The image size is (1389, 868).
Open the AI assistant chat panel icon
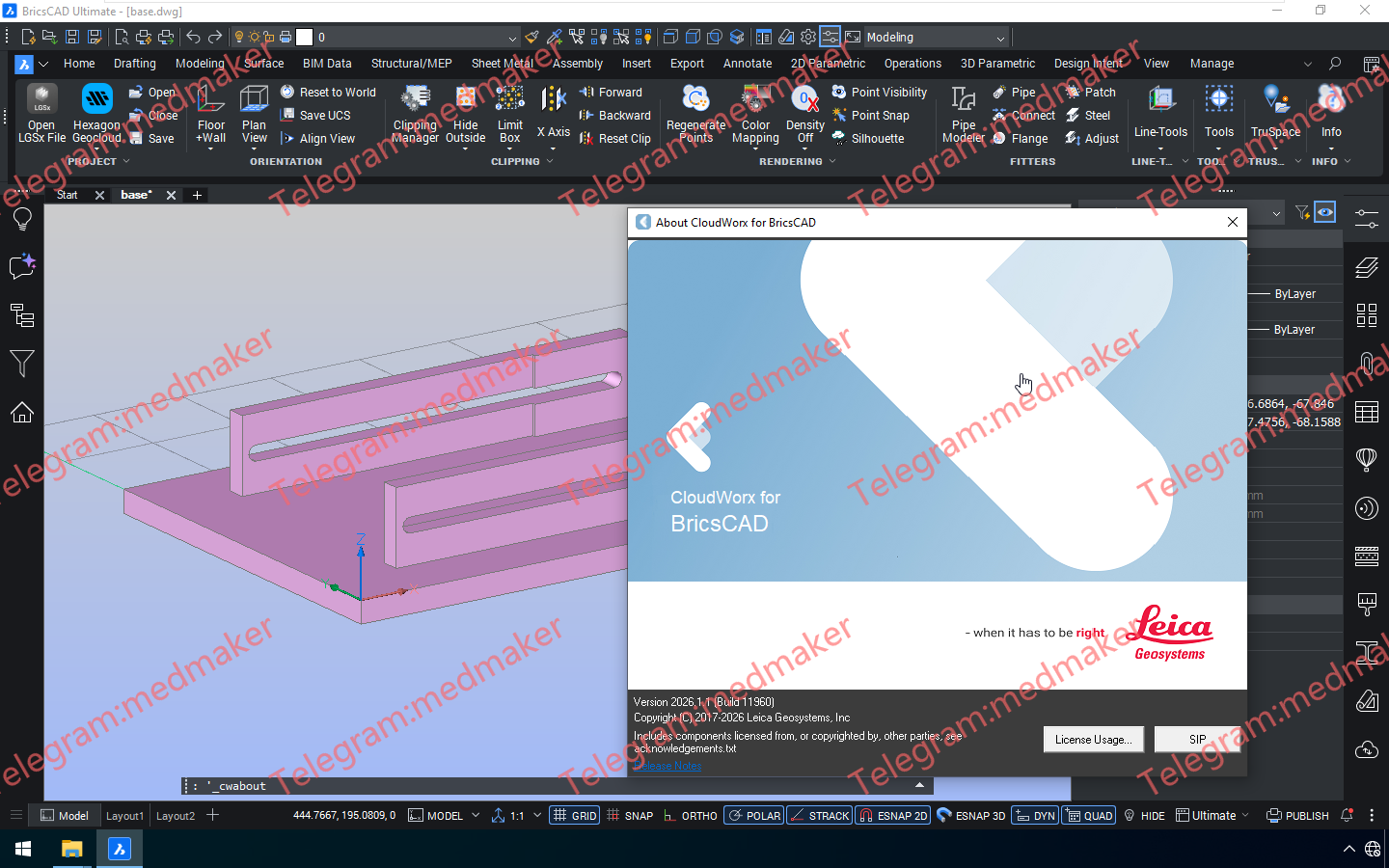(22, 267)
